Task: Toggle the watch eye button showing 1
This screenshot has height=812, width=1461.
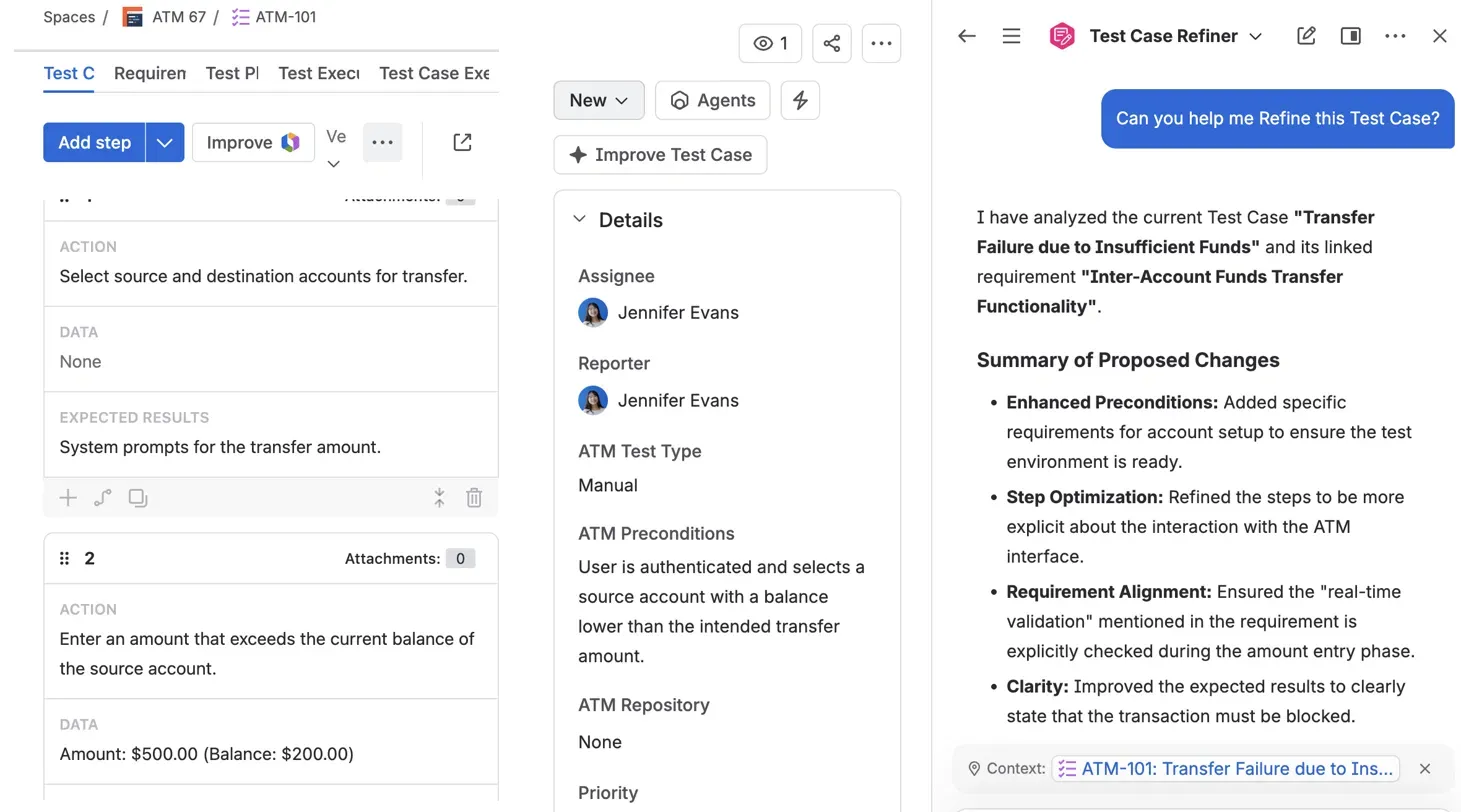Action: pyautogui.click(x=770, y=43)
